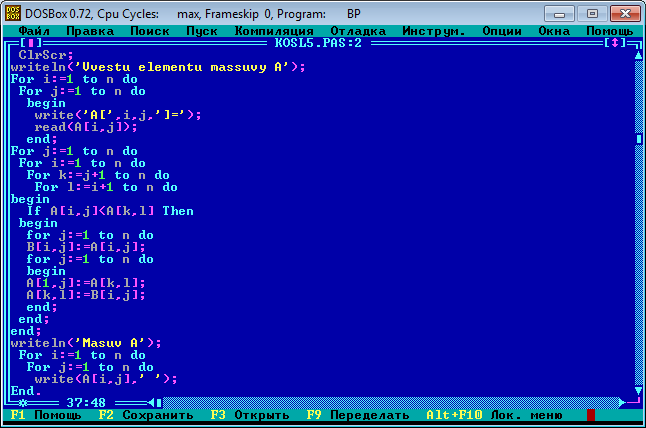Click the read(A[i,j]); line

pos(86,127)
